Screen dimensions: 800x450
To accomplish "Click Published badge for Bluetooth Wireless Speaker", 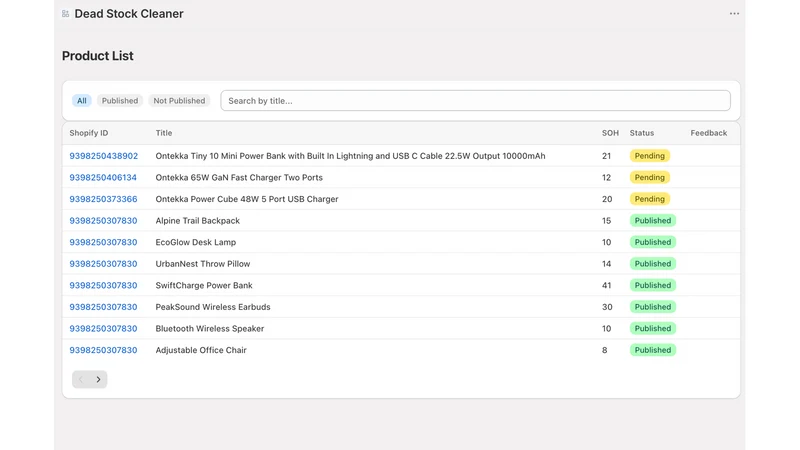I will coord(653,329).
